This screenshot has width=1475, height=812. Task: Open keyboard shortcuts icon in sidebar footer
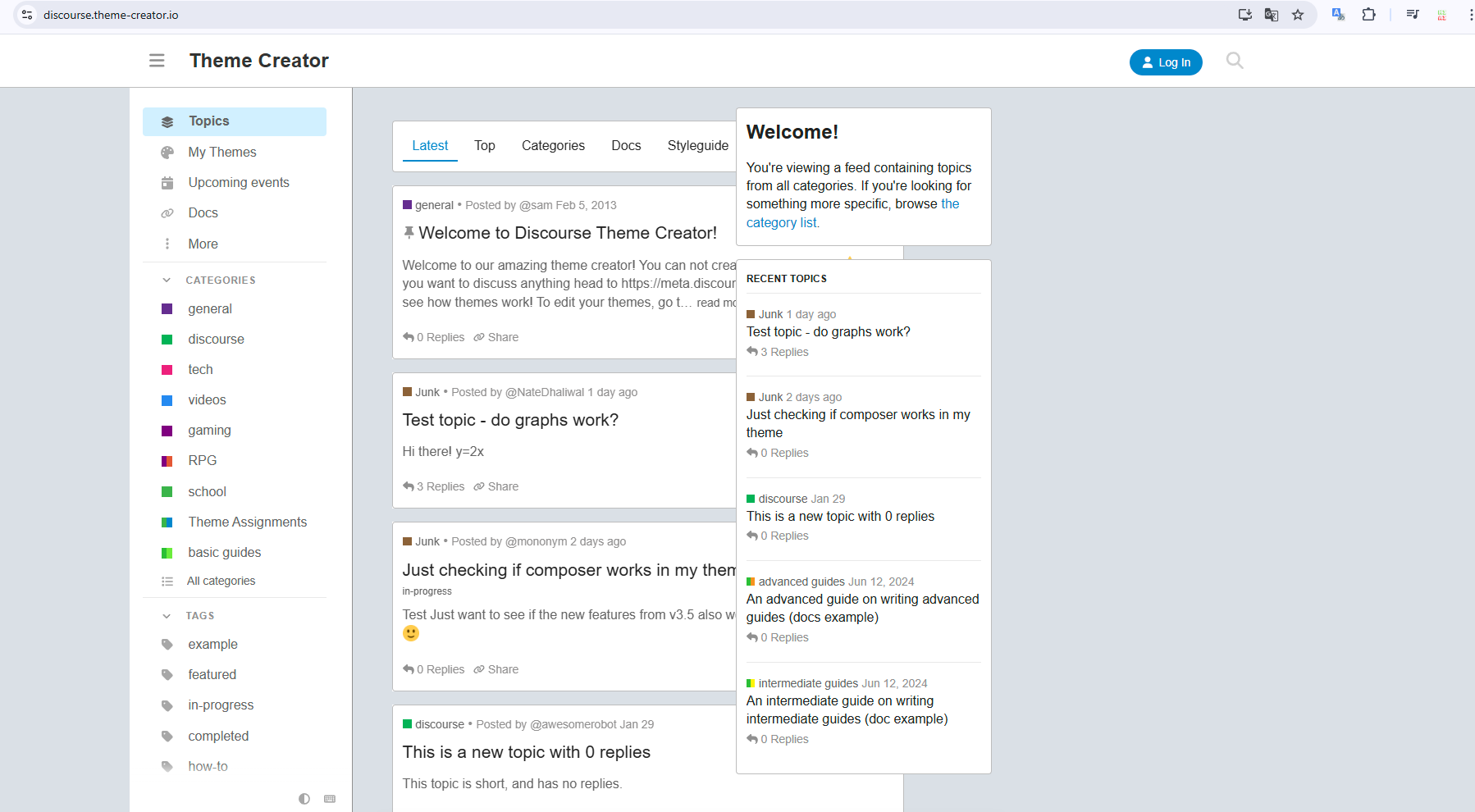[x=330, y=799]
